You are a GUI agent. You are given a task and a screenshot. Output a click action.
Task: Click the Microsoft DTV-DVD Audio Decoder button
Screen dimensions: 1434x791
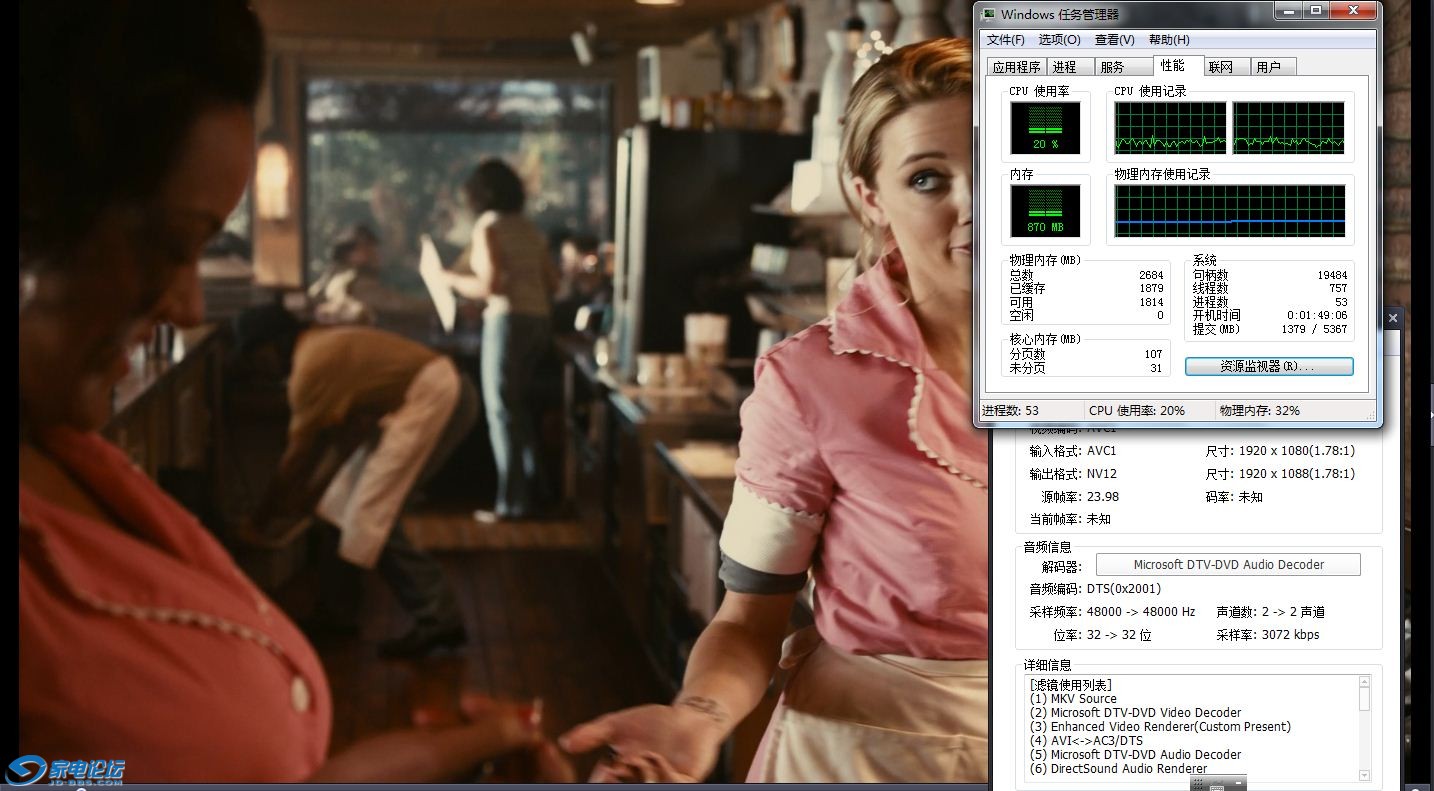(x=1228, y=565)
